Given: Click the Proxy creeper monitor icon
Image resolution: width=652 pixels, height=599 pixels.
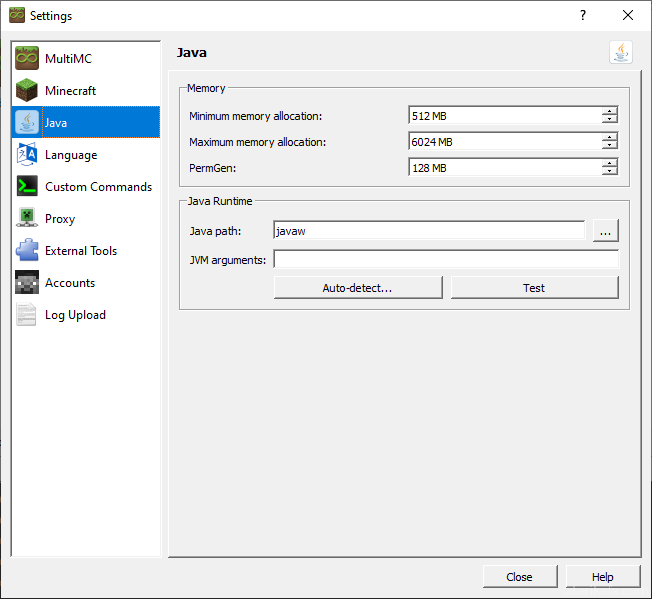Looking at the screenshot, I should pos(27,218).
